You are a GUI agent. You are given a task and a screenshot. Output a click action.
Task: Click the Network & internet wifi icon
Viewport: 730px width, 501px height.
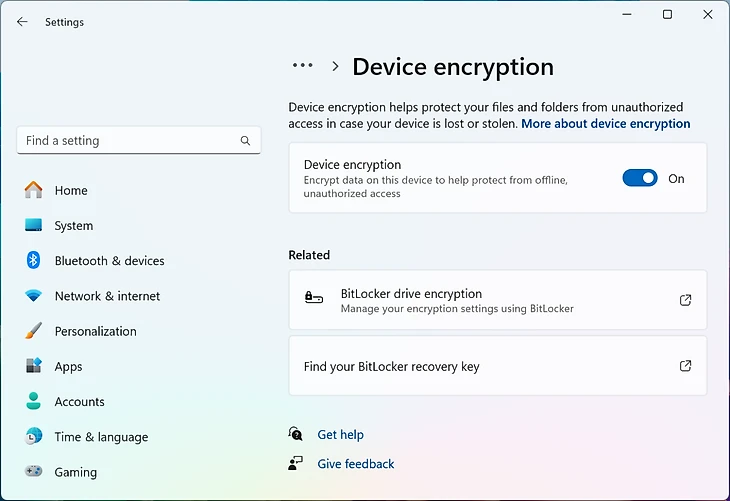[x=34, y=296]
